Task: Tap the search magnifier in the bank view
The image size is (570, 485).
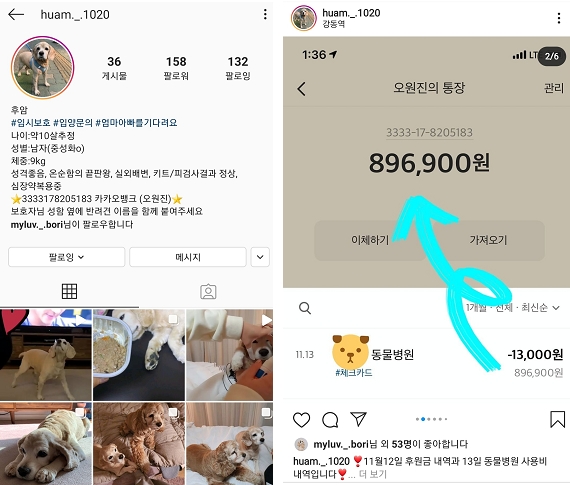Action: [x=305, y=308]
